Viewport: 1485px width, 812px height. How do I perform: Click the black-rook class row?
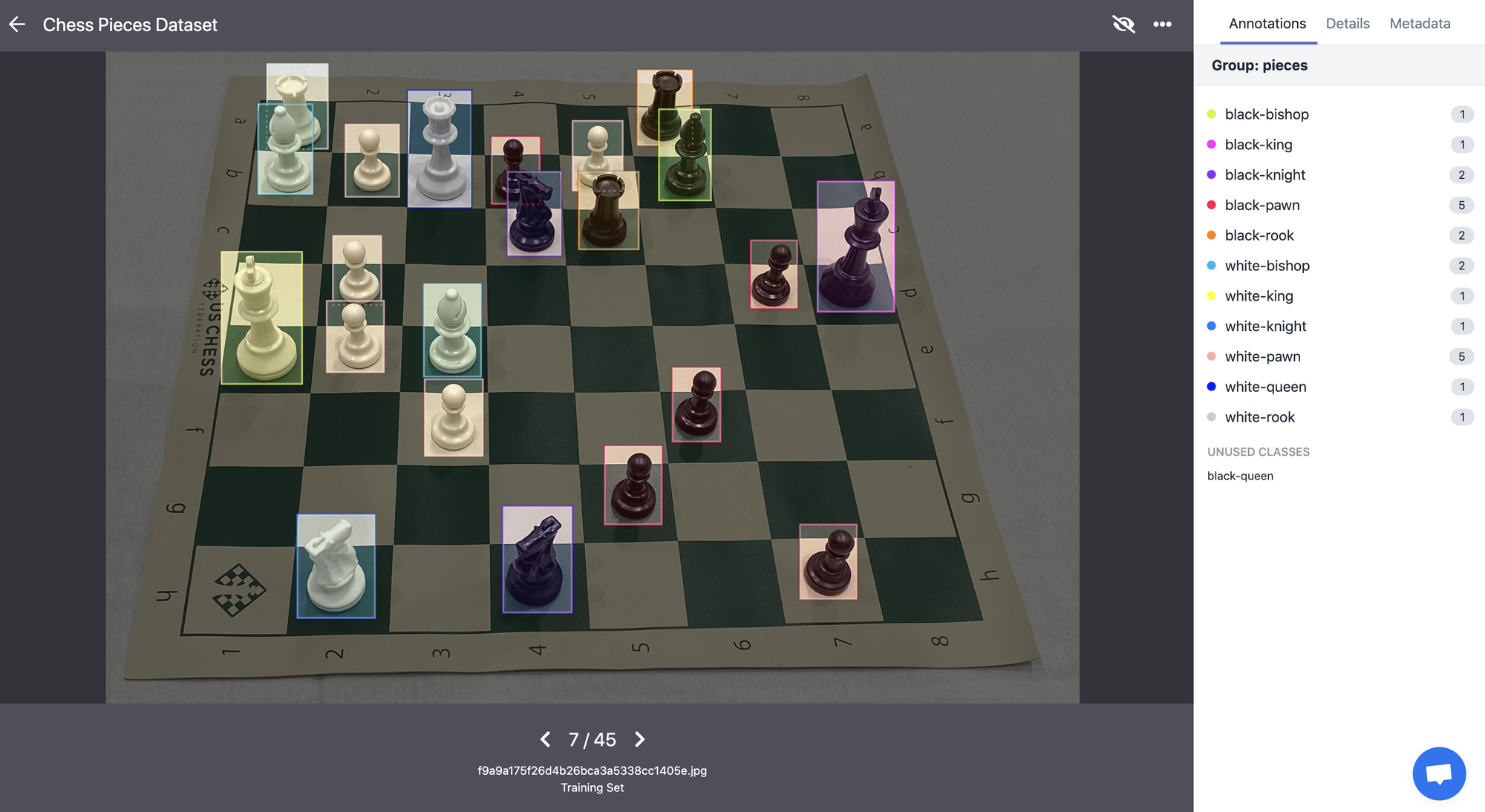[x=1259, y=235]
